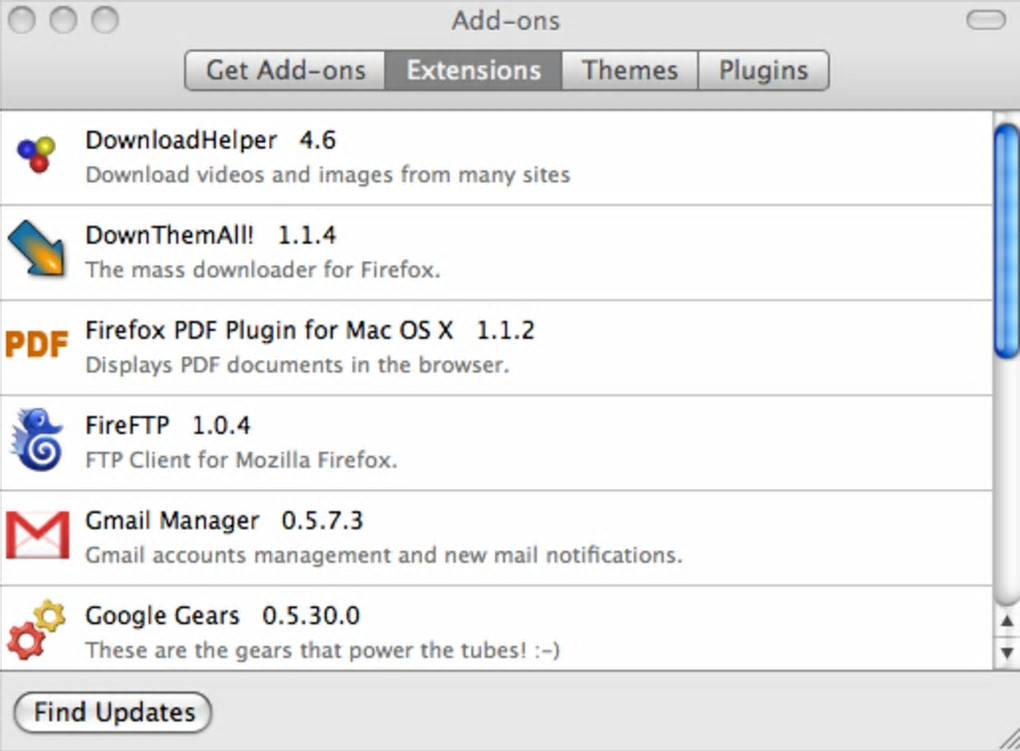The image size is (1020, 751).
Task: Select the Google Gears extension entry
Action: pyautogui.click(x=500, y=630)
